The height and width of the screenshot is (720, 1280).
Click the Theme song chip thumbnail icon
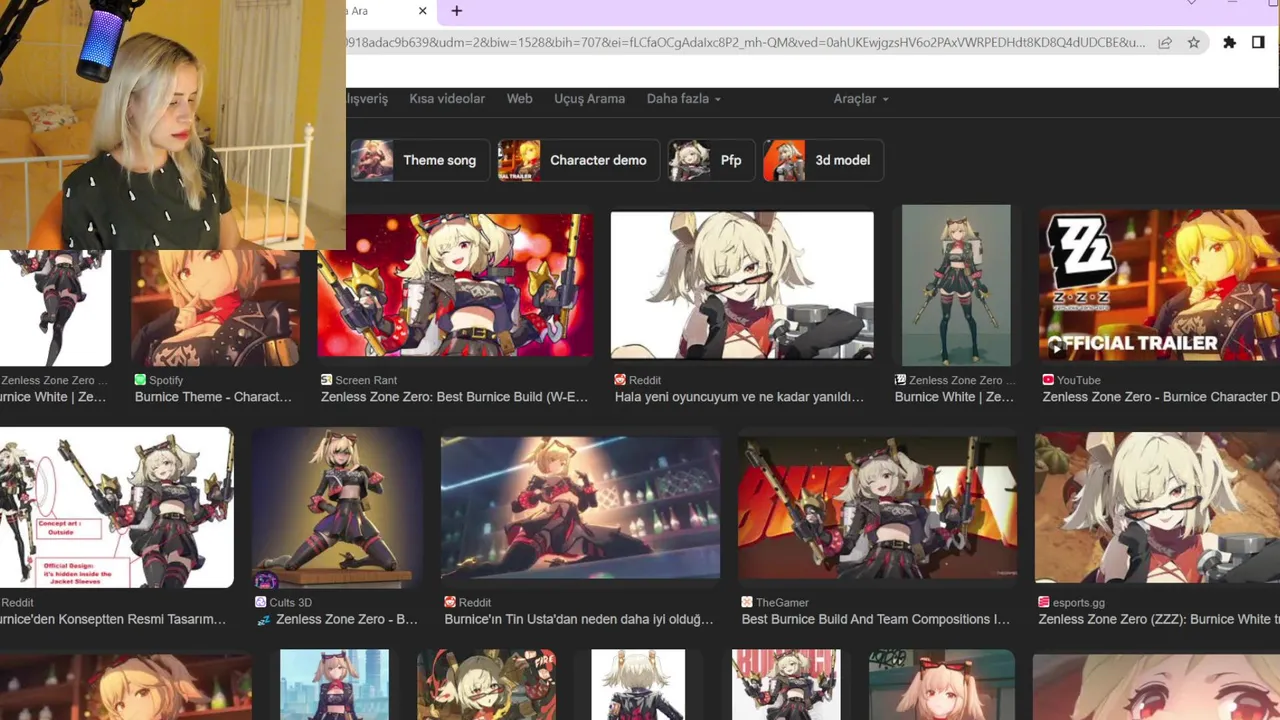(372, 160)
